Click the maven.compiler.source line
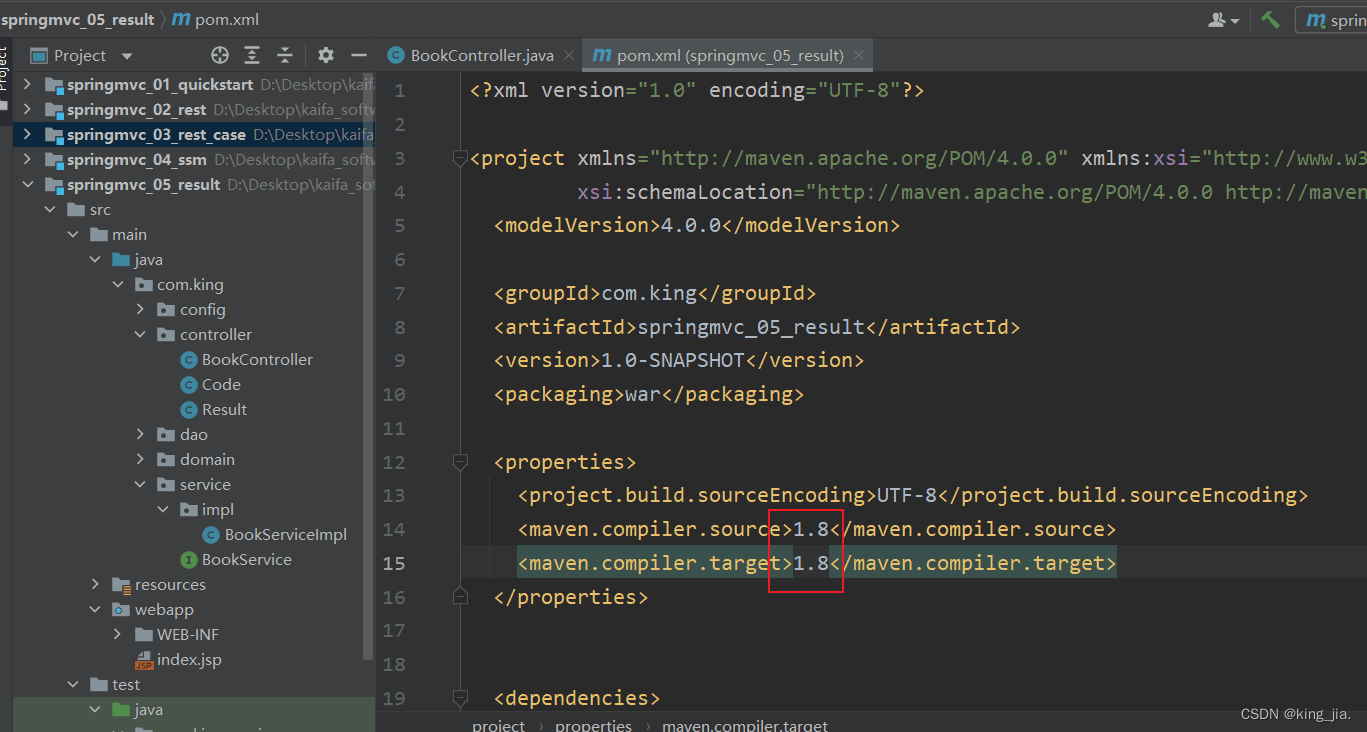 (817, 529)
